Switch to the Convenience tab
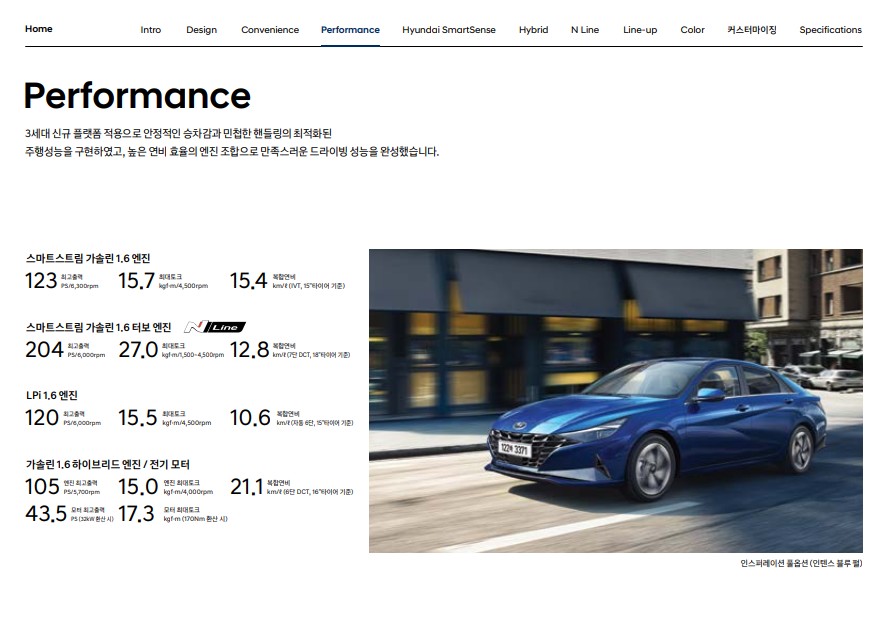 coord(270,29)
